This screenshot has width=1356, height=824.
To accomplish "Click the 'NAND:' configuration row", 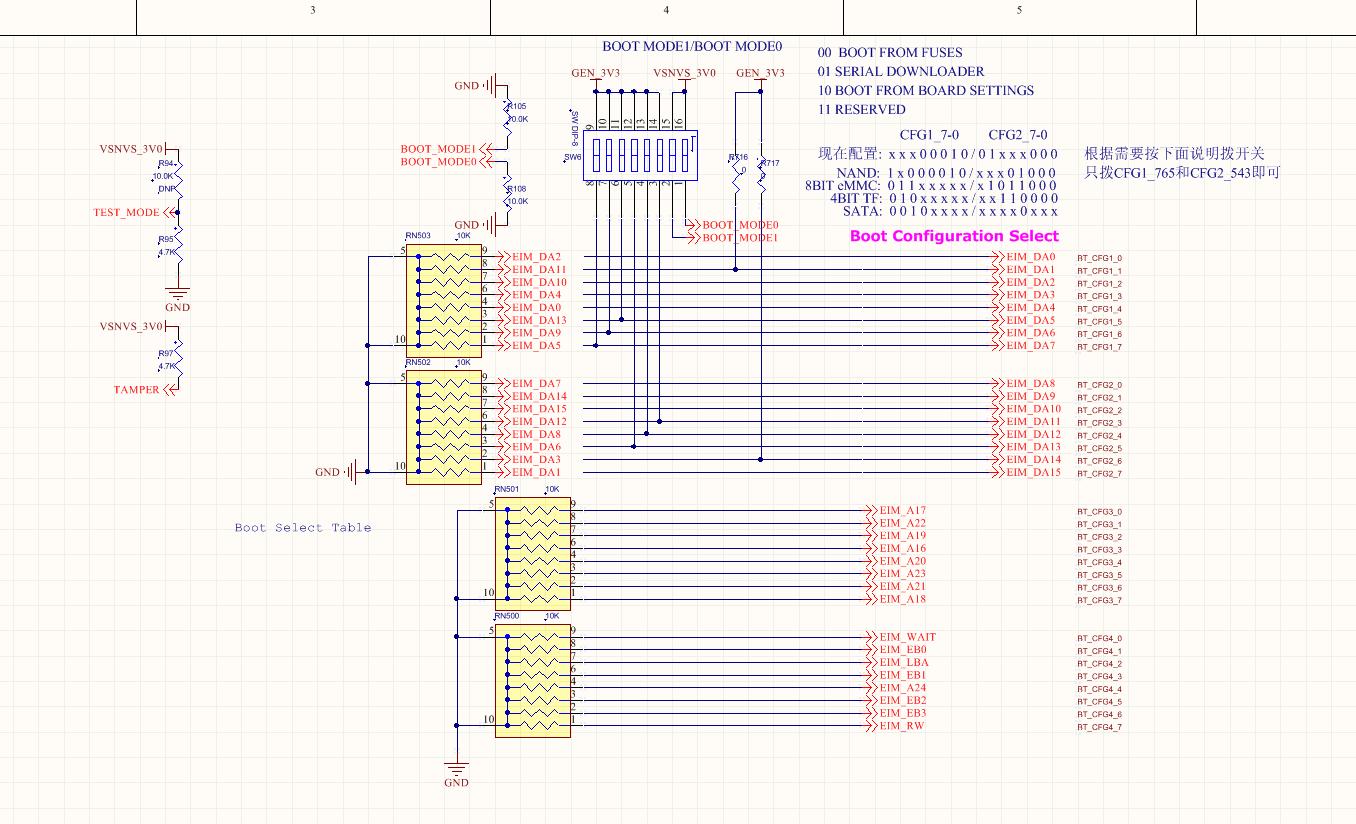I will point(946,172).
